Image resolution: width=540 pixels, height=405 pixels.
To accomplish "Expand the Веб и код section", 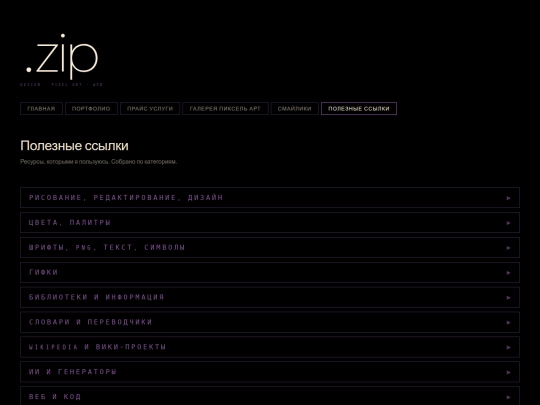I will tap(270, 396).
